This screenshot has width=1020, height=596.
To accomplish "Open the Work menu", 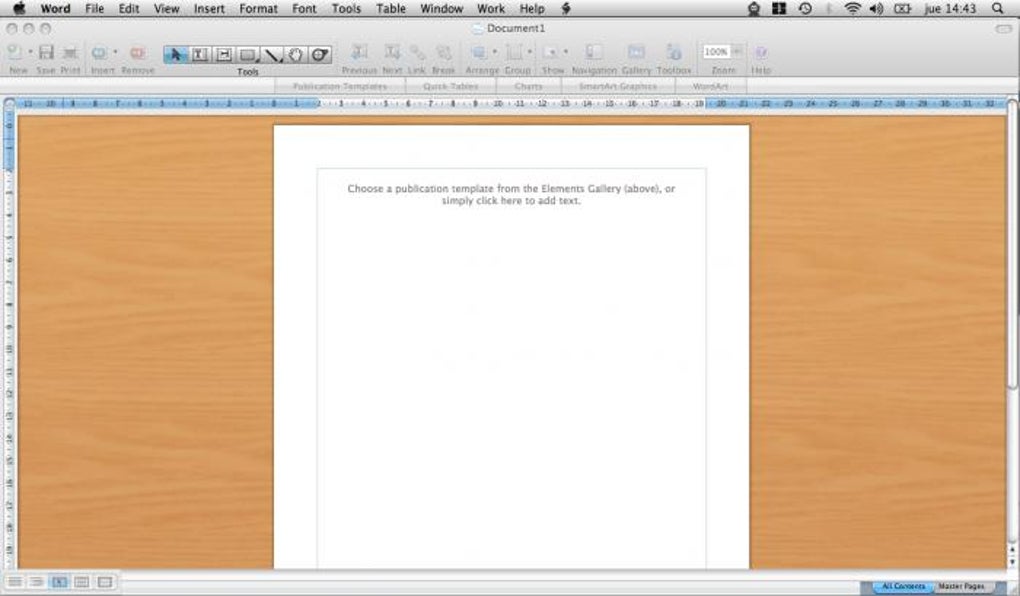I will 491,8.
